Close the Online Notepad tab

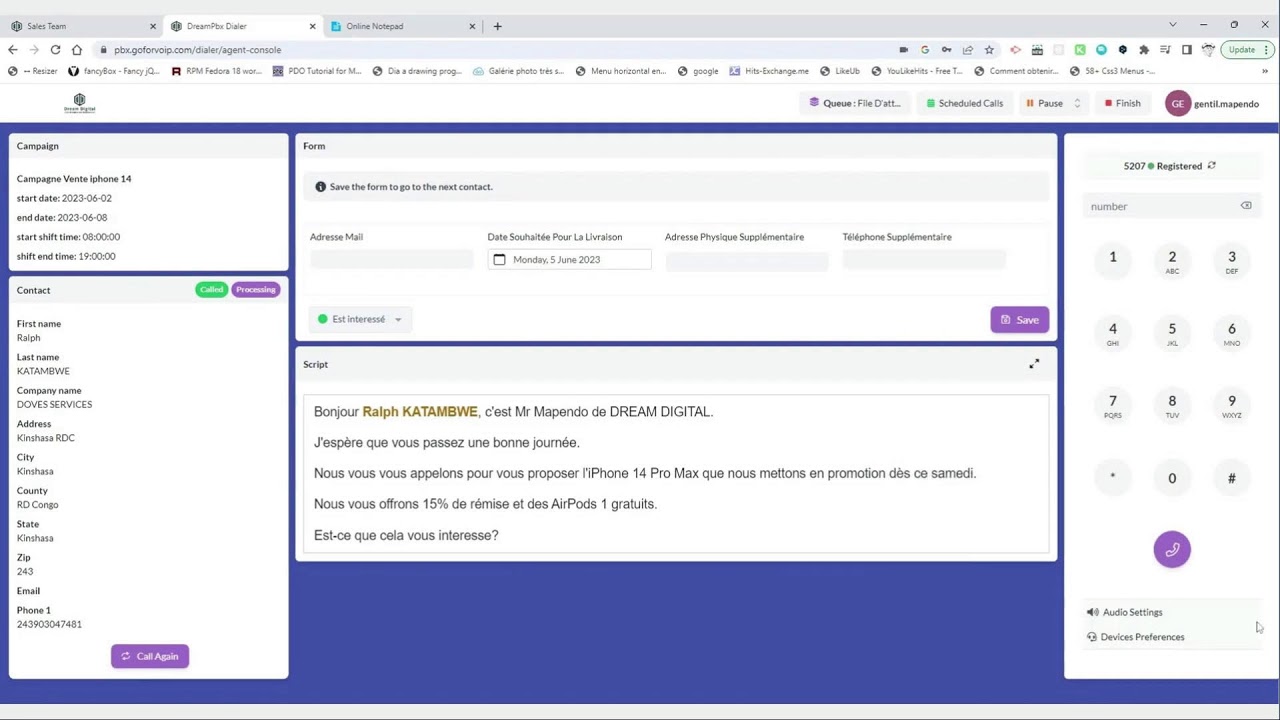pyautogui.click(x=472, y=26)
